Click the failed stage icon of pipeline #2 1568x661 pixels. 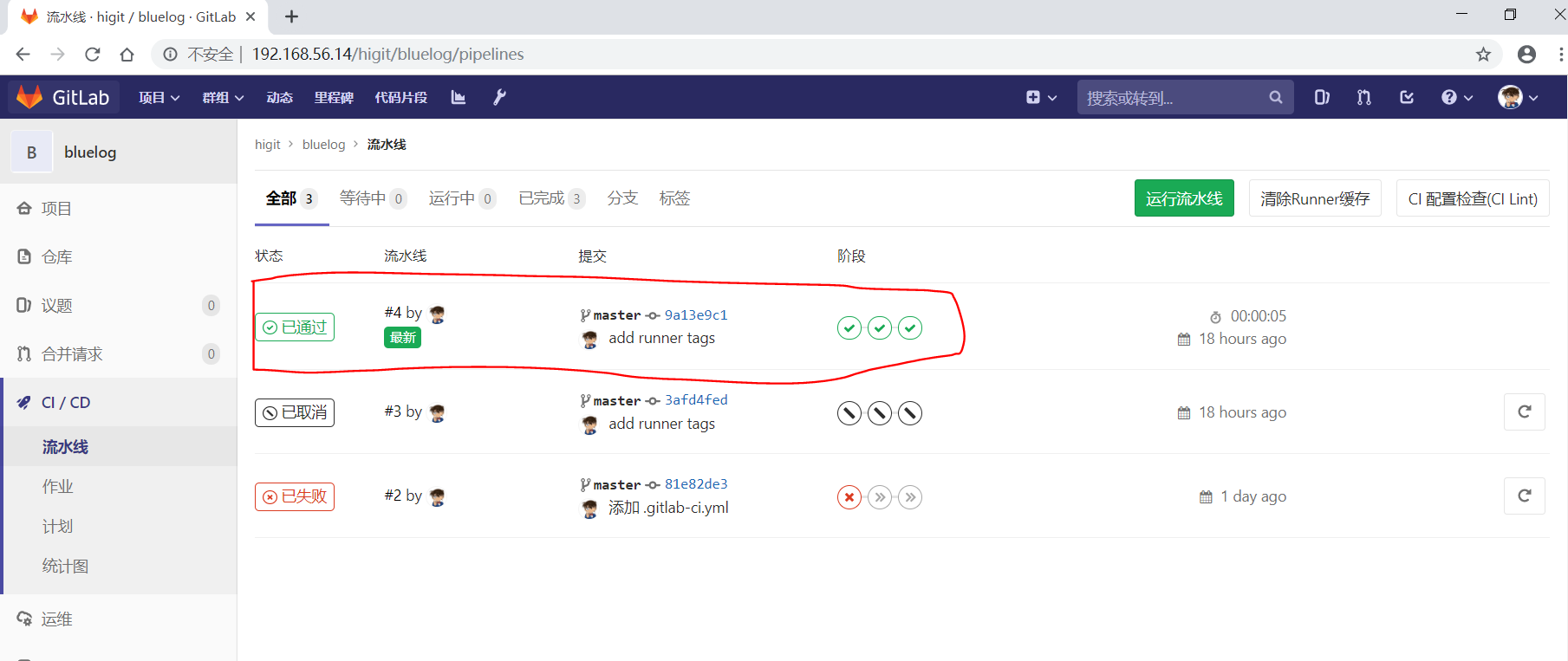[849, 497]
